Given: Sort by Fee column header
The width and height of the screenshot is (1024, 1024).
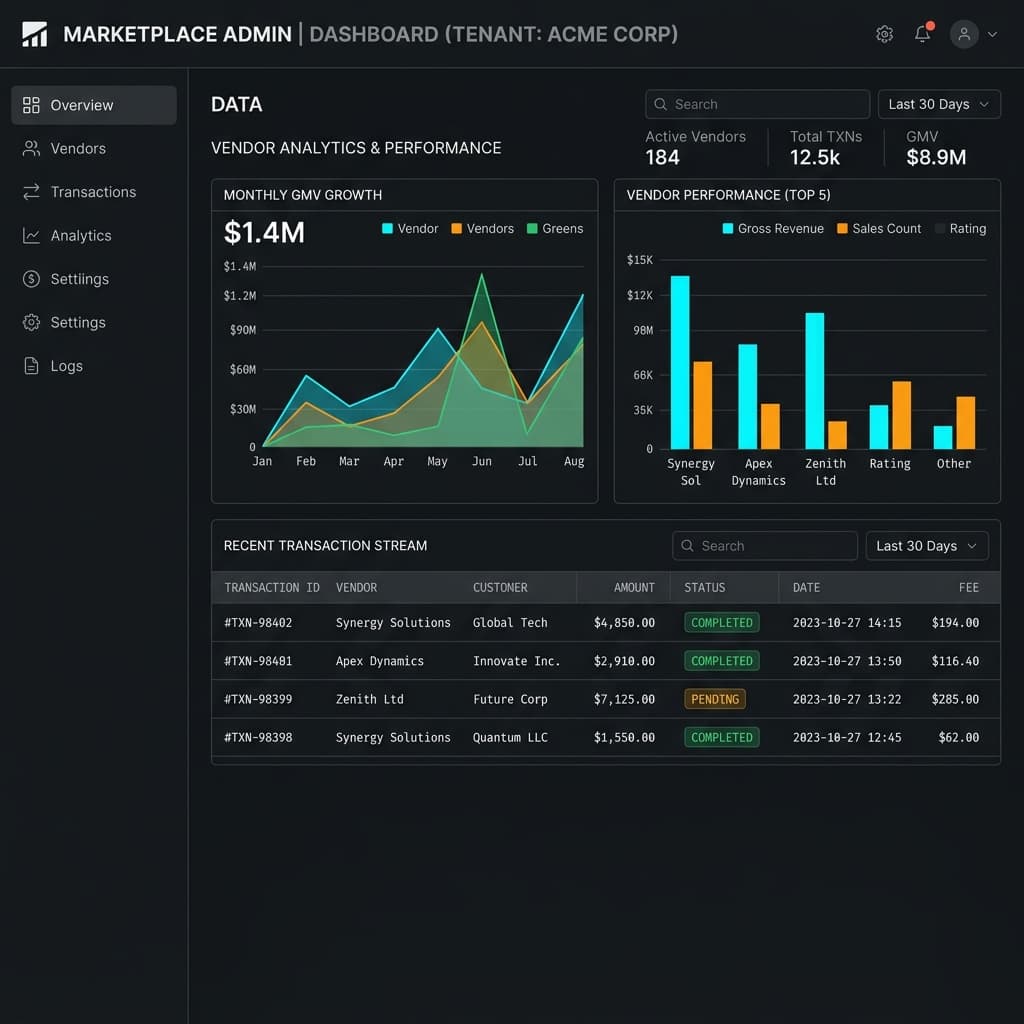Looking at the screenshot, I should coord(968,588).
